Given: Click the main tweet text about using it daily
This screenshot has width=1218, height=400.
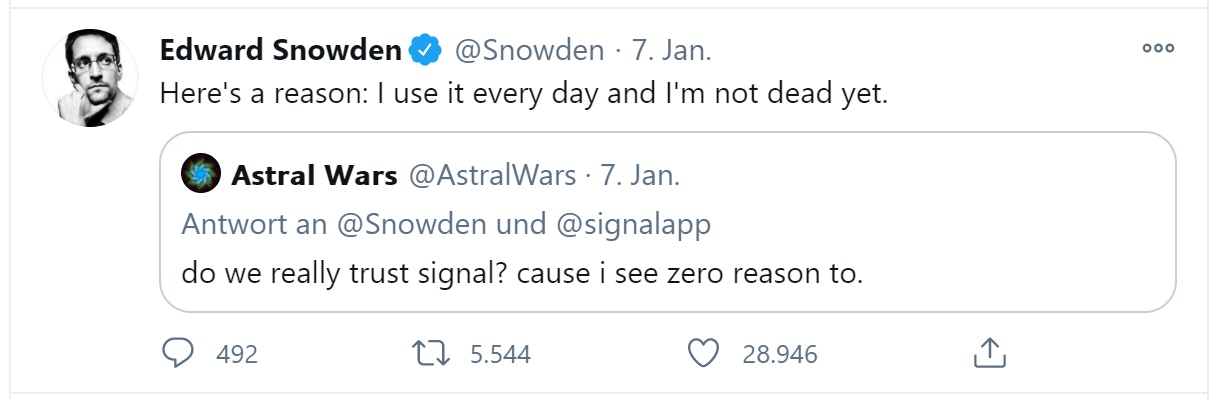Looking at the screenshot, I should pyautogui.click(x=524, y=95).
